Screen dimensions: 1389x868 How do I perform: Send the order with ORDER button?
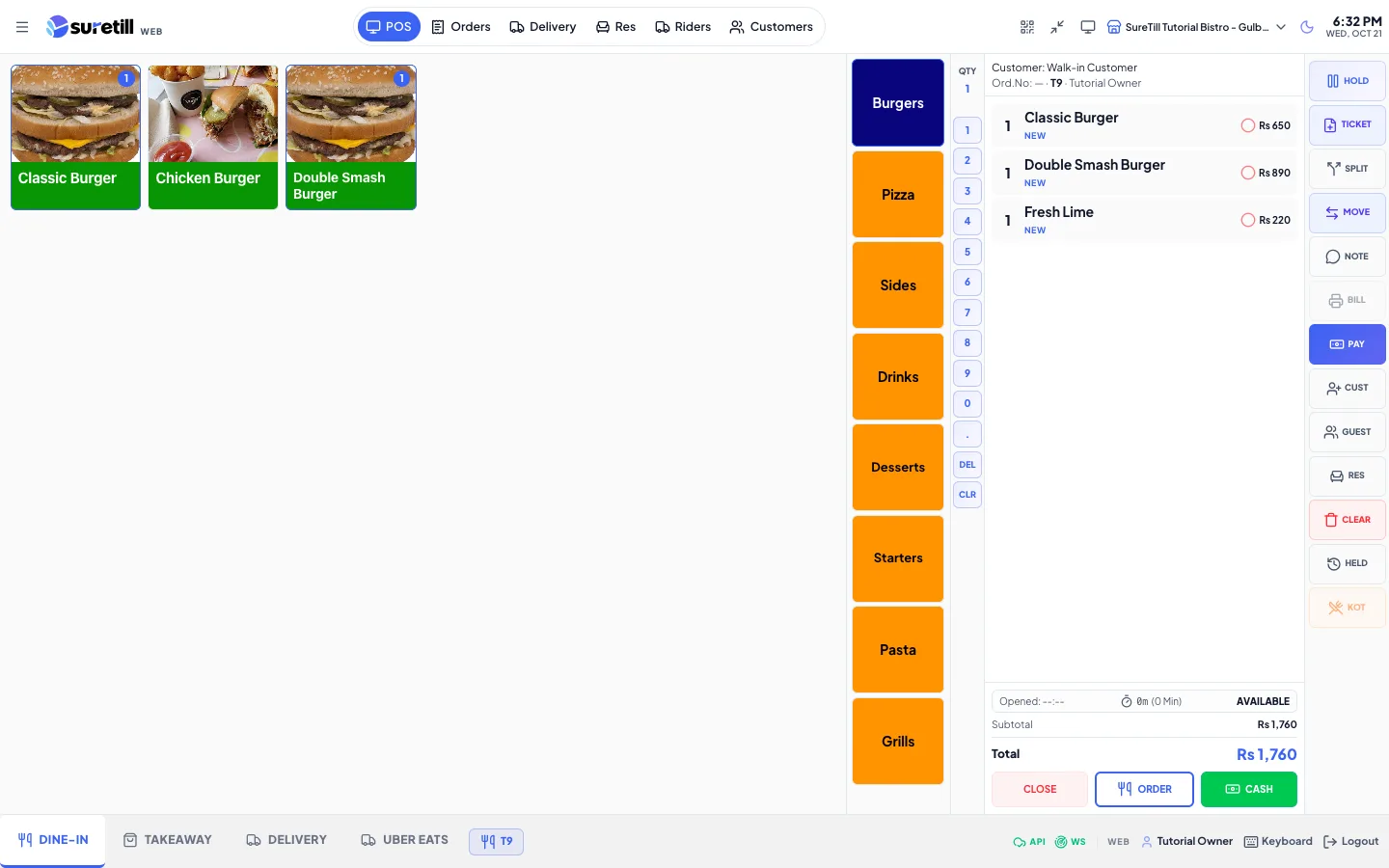point(1144,789)
